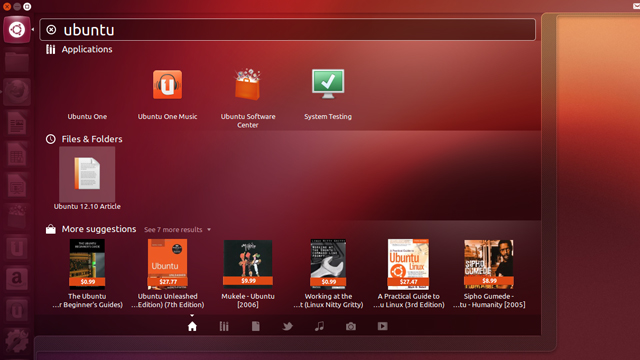Open Files folder icon in launcher
640x360 pixels.
pyautogui.click(x=17, y=61)
